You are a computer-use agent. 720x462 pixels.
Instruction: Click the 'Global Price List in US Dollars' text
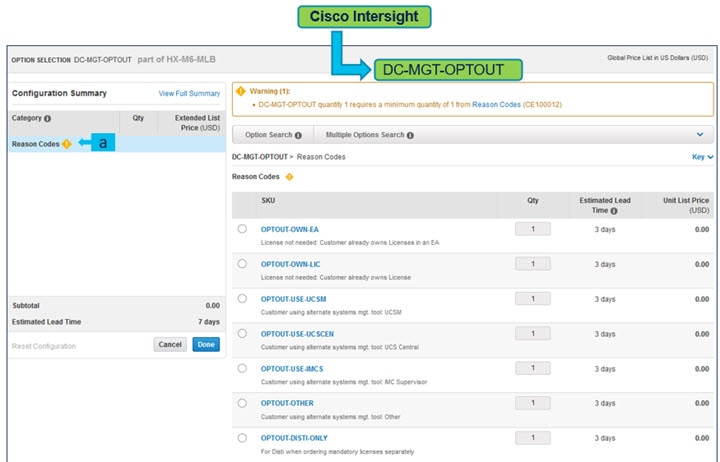658,58
